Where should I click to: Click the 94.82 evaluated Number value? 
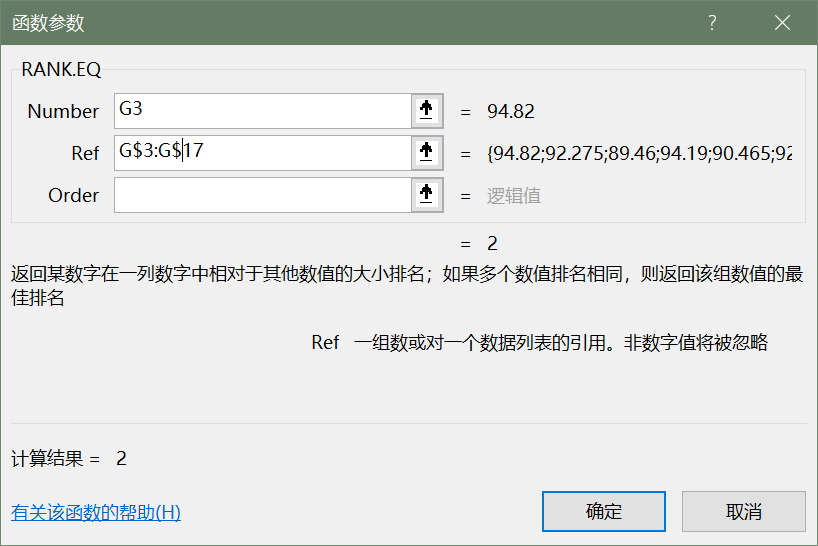[x=511, y=111]
